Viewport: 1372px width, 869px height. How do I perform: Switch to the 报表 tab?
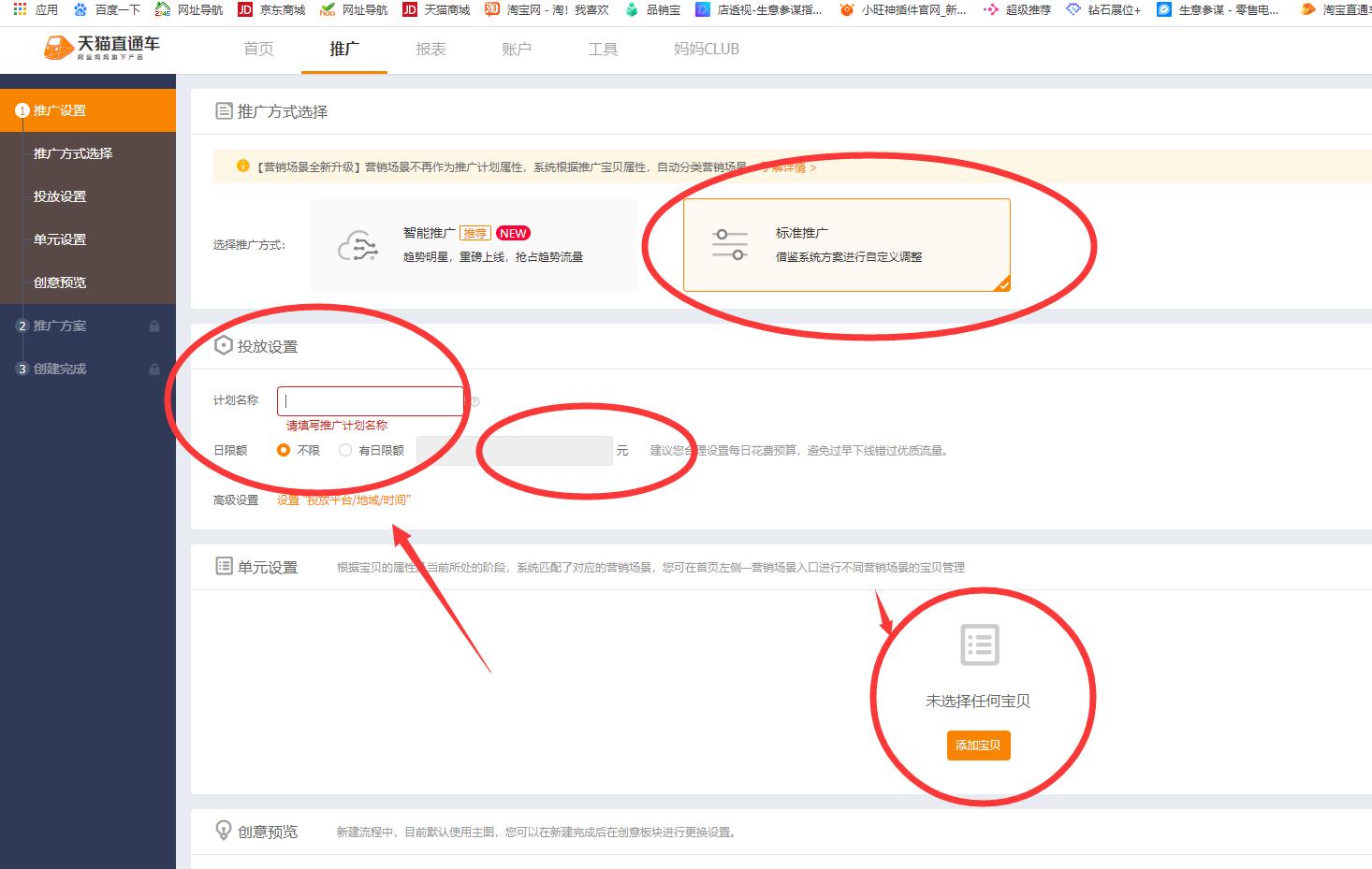tap(430, 49)
